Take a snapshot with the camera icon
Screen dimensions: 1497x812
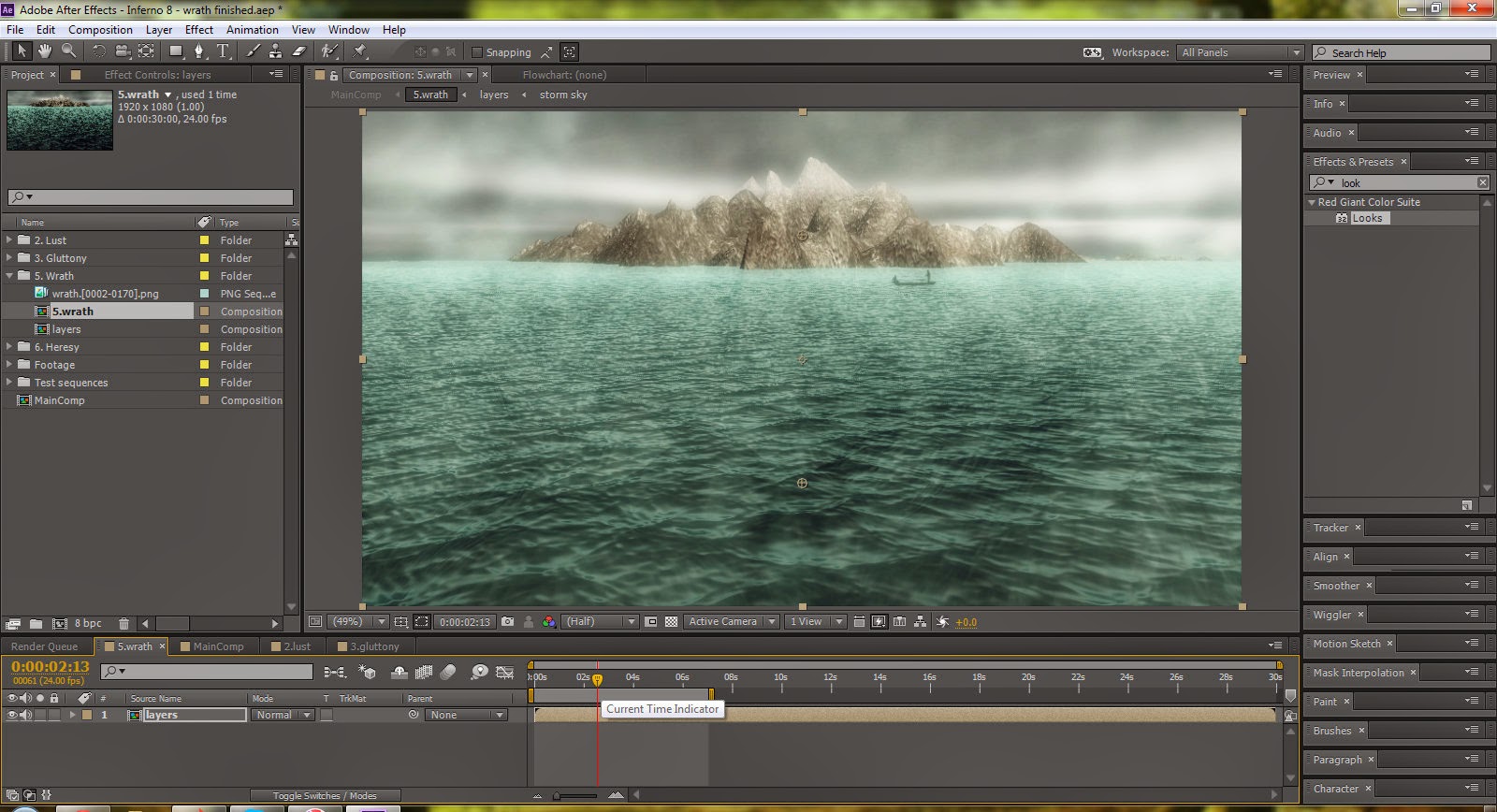point(507,621)
